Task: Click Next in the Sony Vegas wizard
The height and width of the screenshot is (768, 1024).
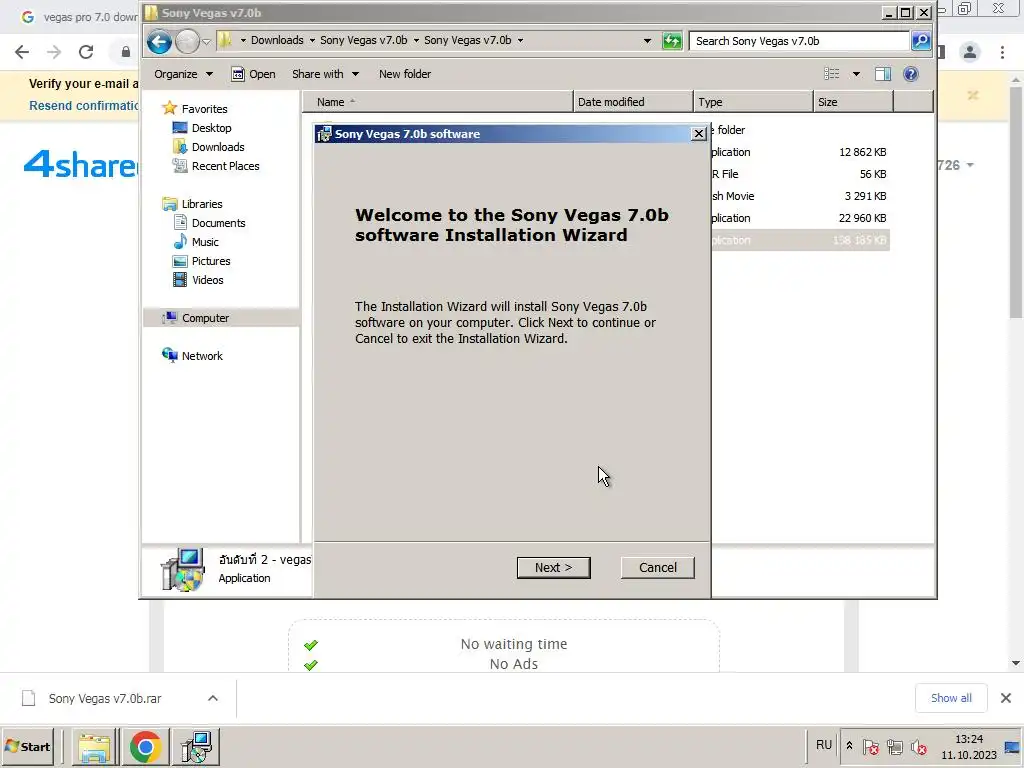Action: click(x=553, y=568)
